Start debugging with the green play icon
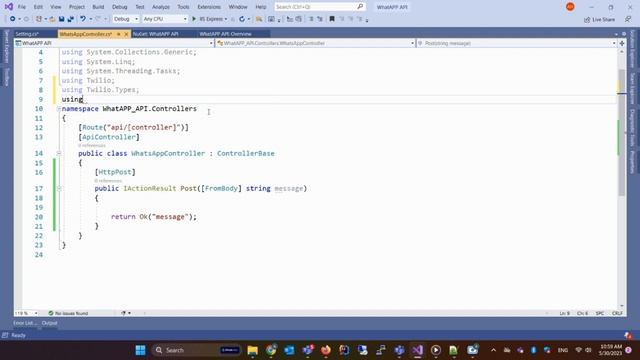The image size is (640, 360). pyautogui.click(x=194, y=19)
